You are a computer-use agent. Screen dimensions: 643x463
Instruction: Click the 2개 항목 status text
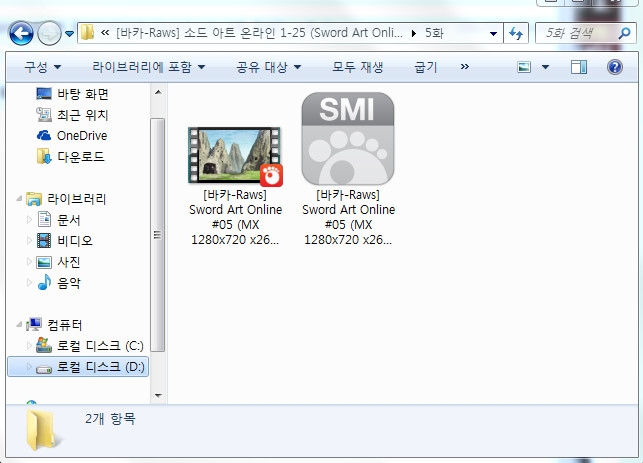point(110,418)
